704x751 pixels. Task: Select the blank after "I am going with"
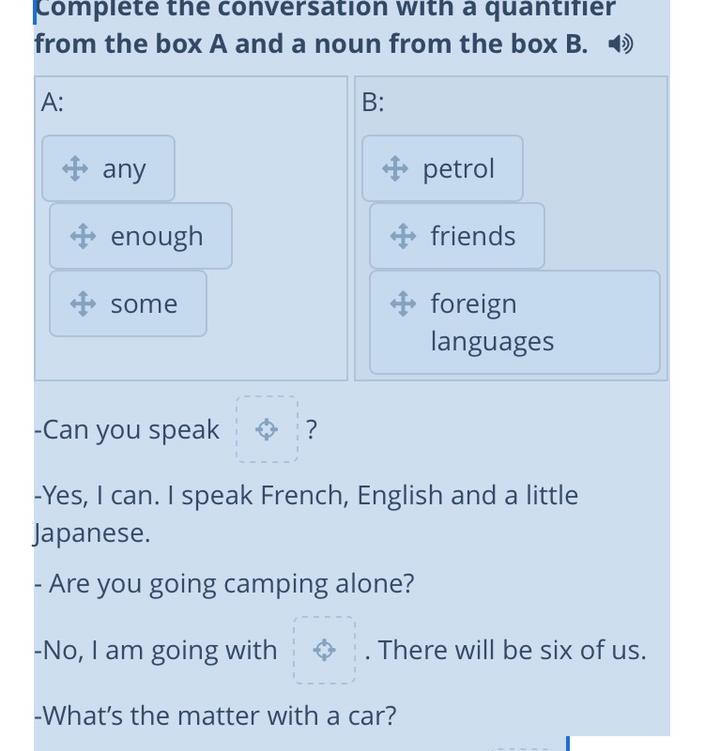pos(324,650)
